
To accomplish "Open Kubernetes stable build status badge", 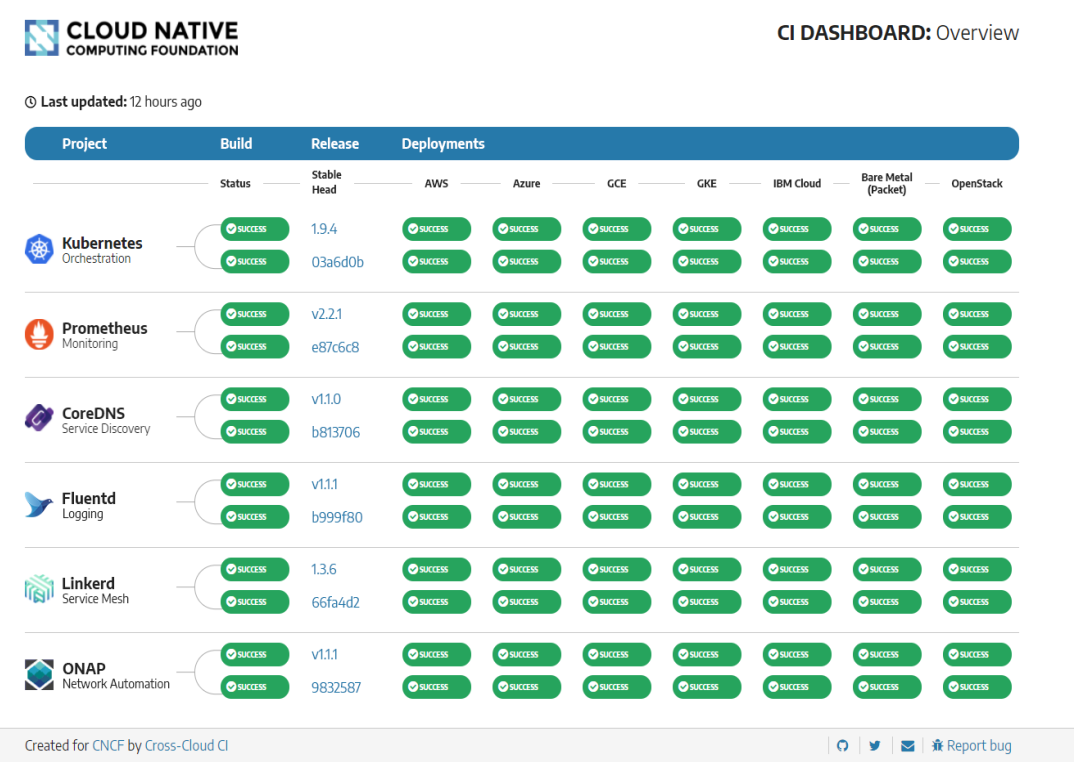I will tap(255, 229).
